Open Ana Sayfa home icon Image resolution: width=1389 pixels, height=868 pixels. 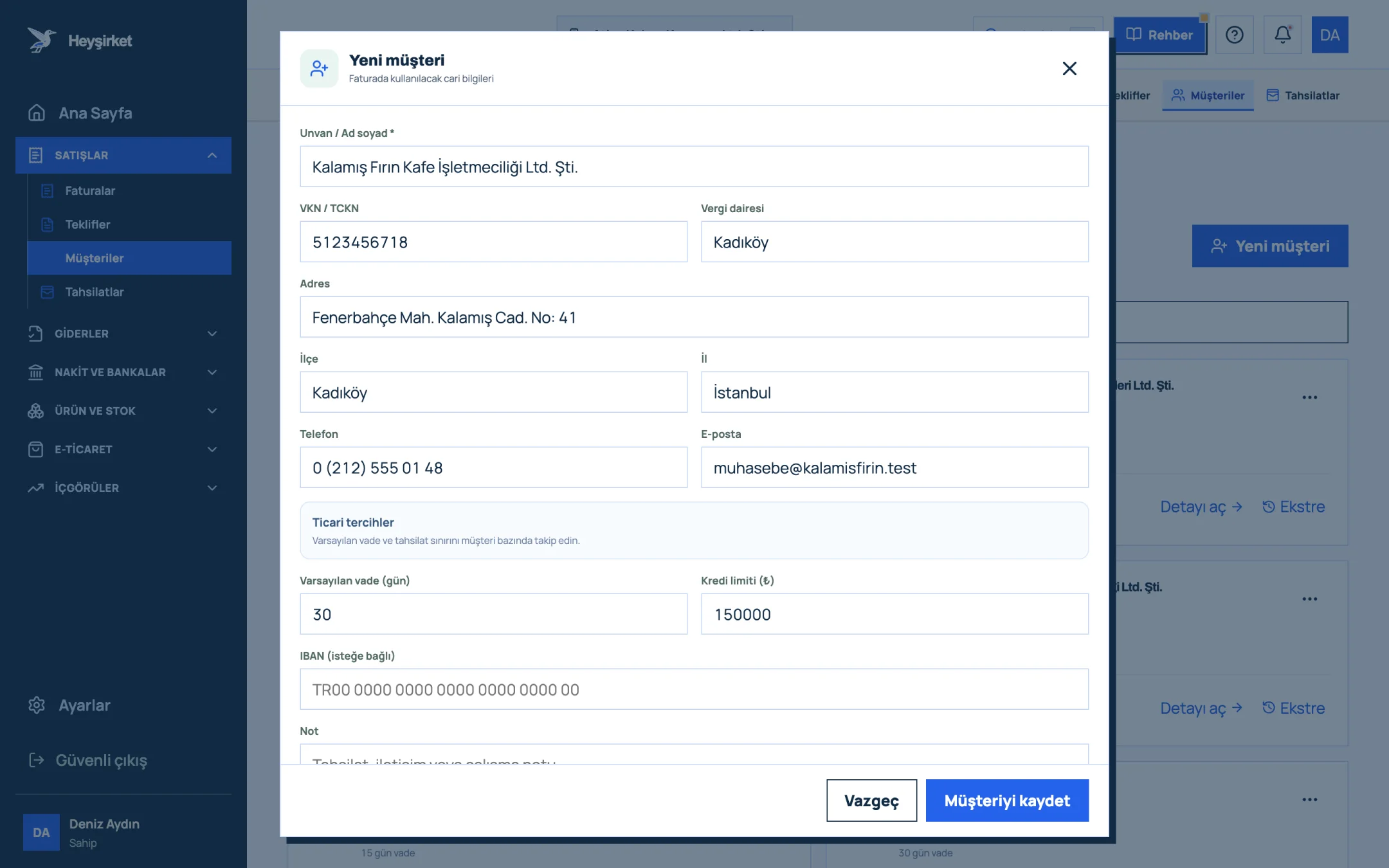tap(37, 113)
